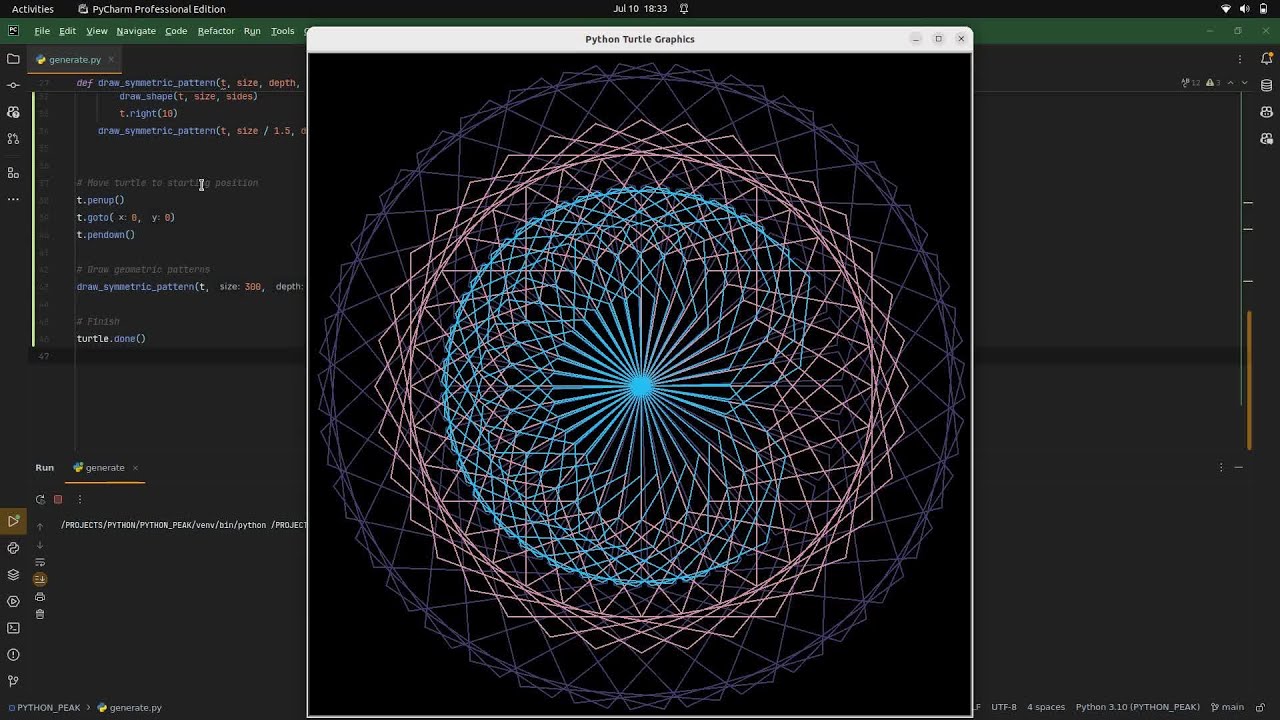Open the Edit menu

[67, 31]
